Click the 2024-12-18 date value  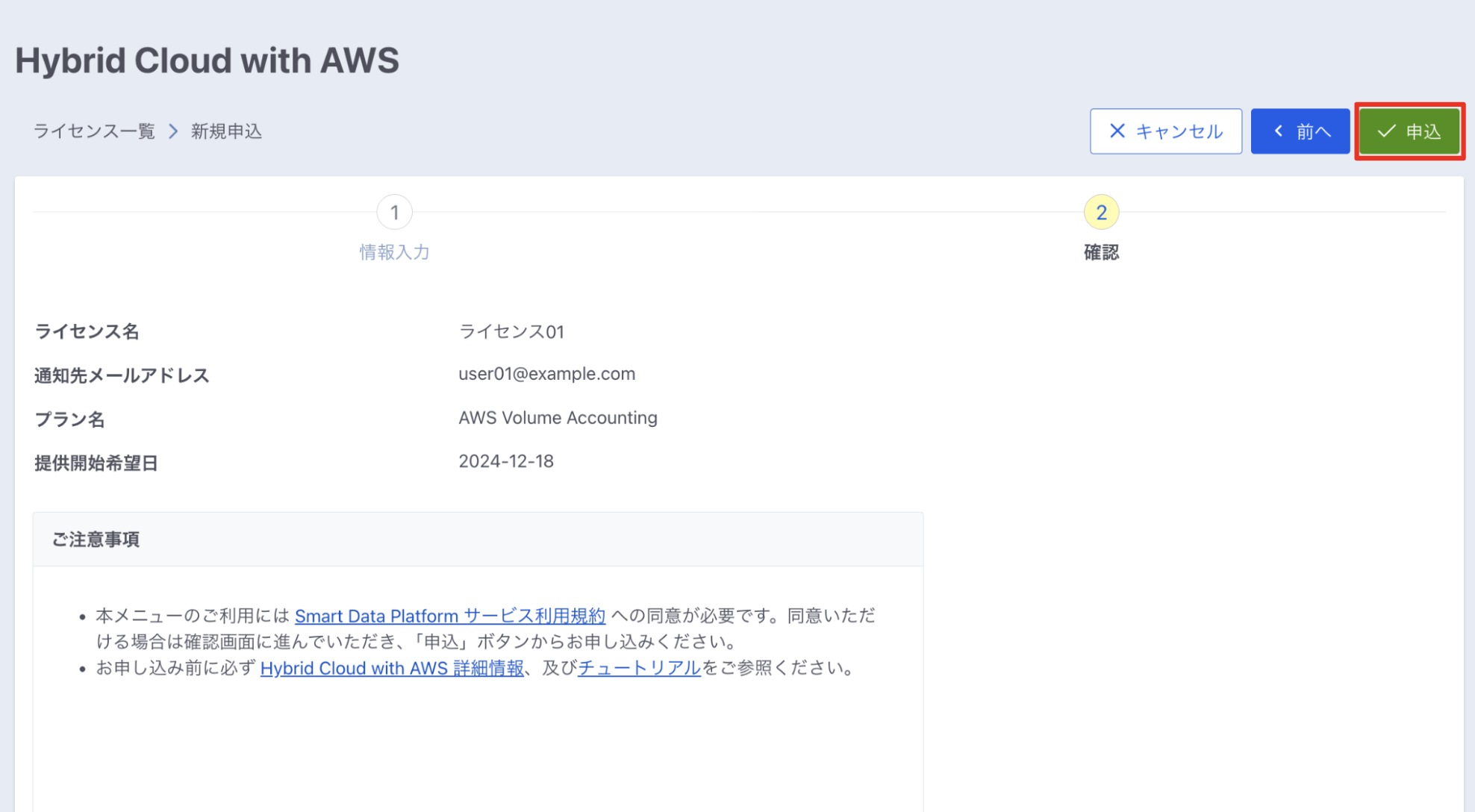[506, 461]
